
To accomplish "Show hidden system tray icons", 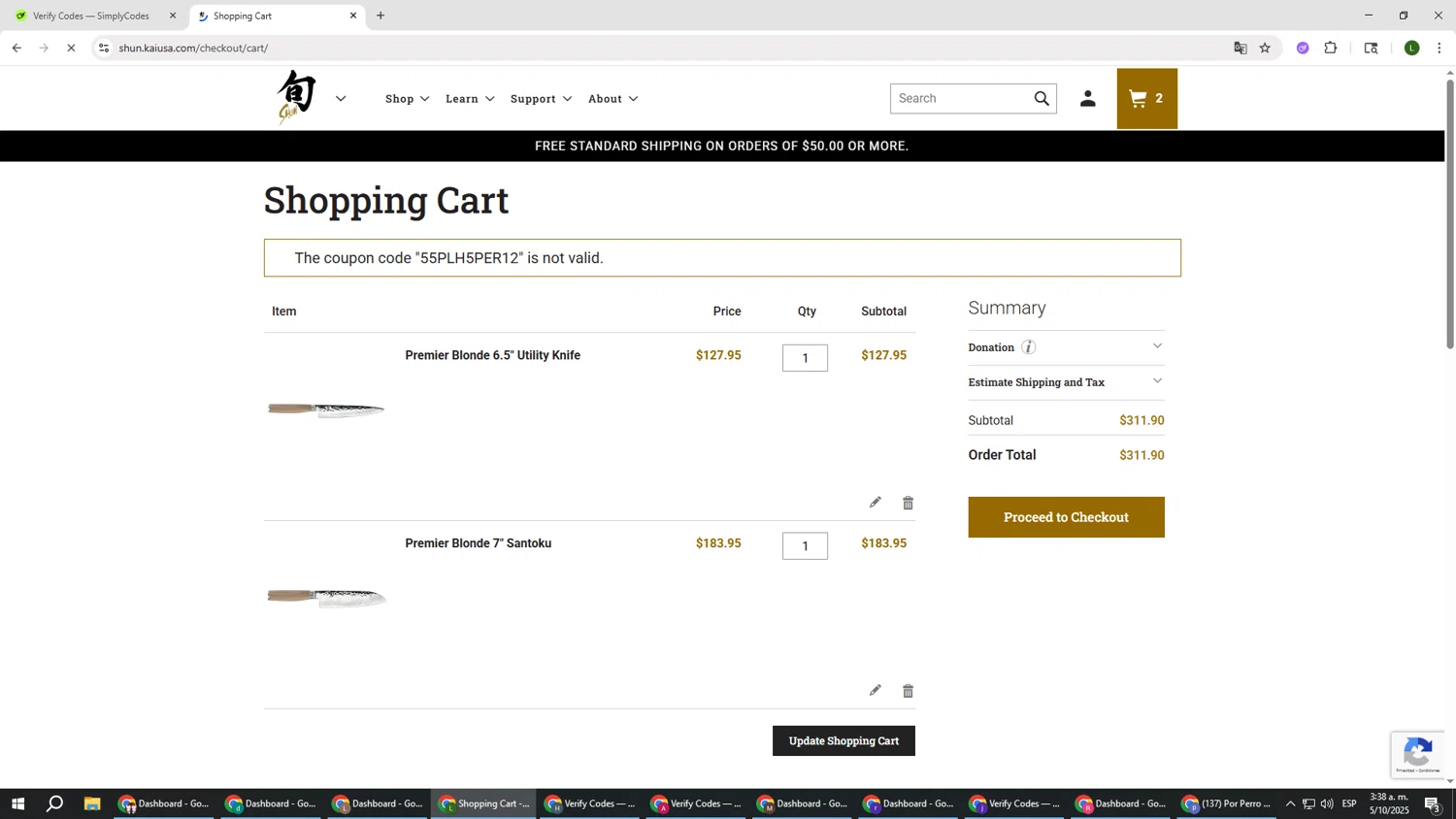I will [x=1290, y=803].
